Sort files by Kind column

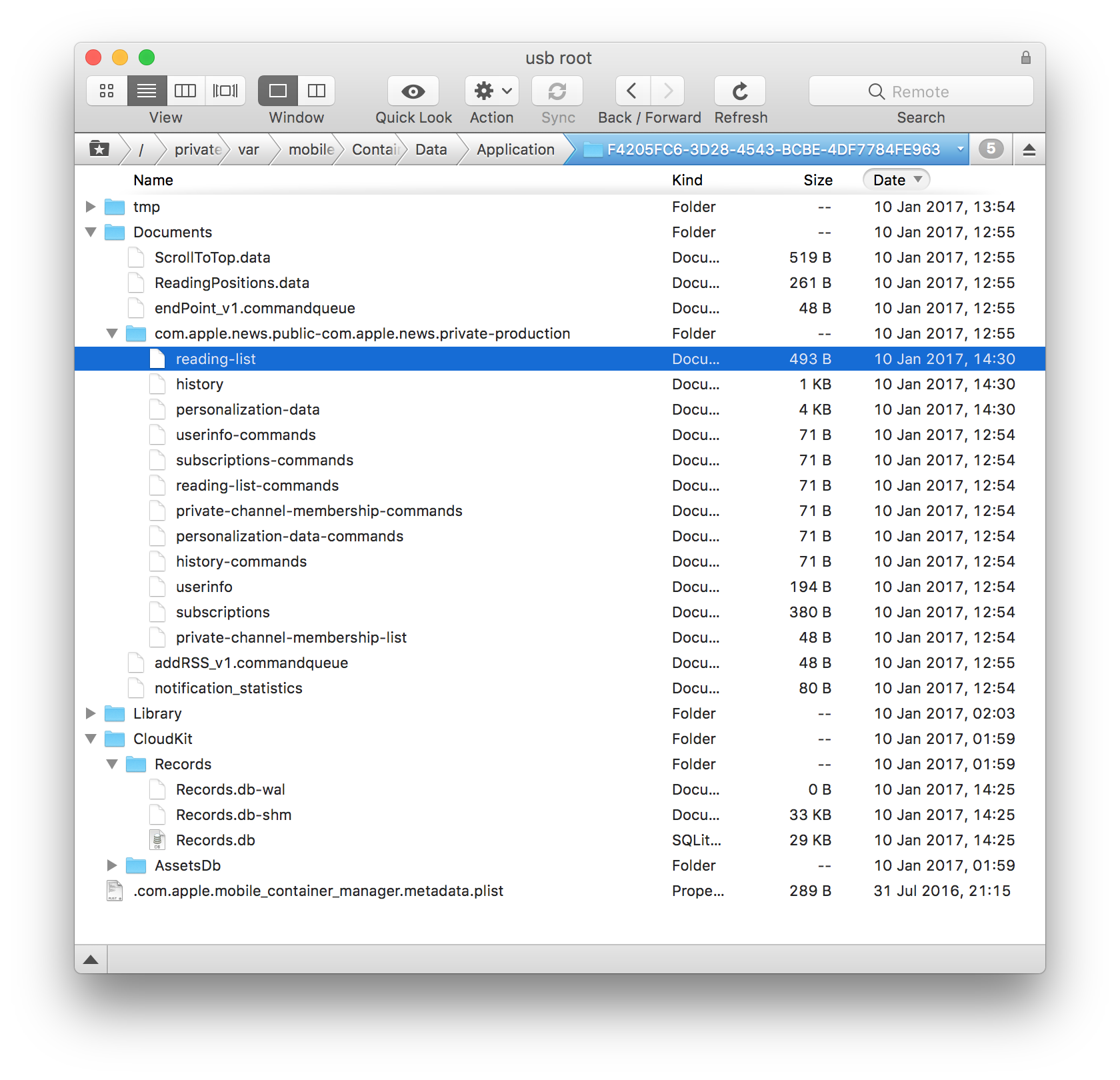(687, 180)
